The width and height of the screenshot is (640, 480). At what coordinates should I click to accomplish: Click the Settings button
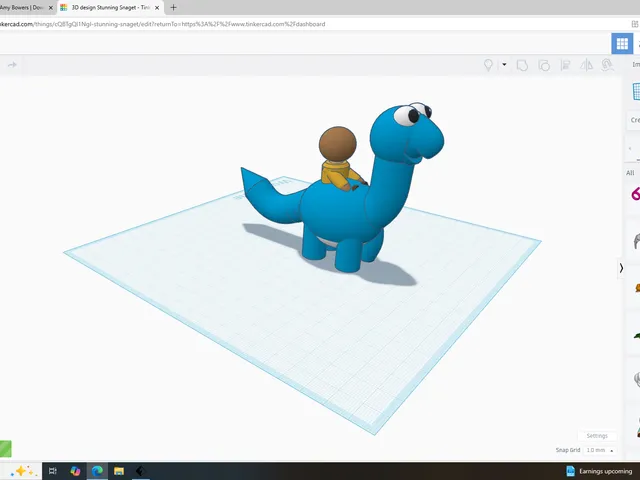pyautogui.click(x=597, y=436)
